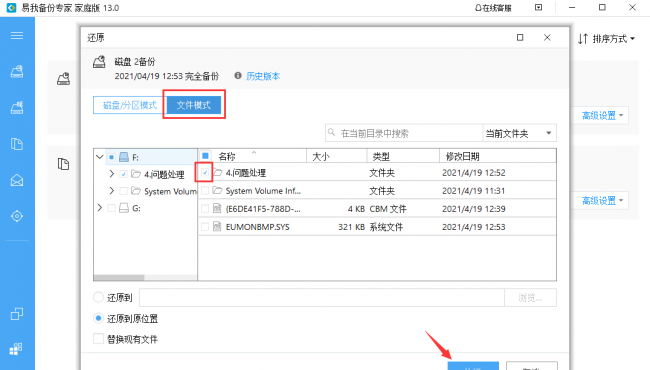Check {E6DE41F5-788D file checkbox

click(x=205, y=209)
